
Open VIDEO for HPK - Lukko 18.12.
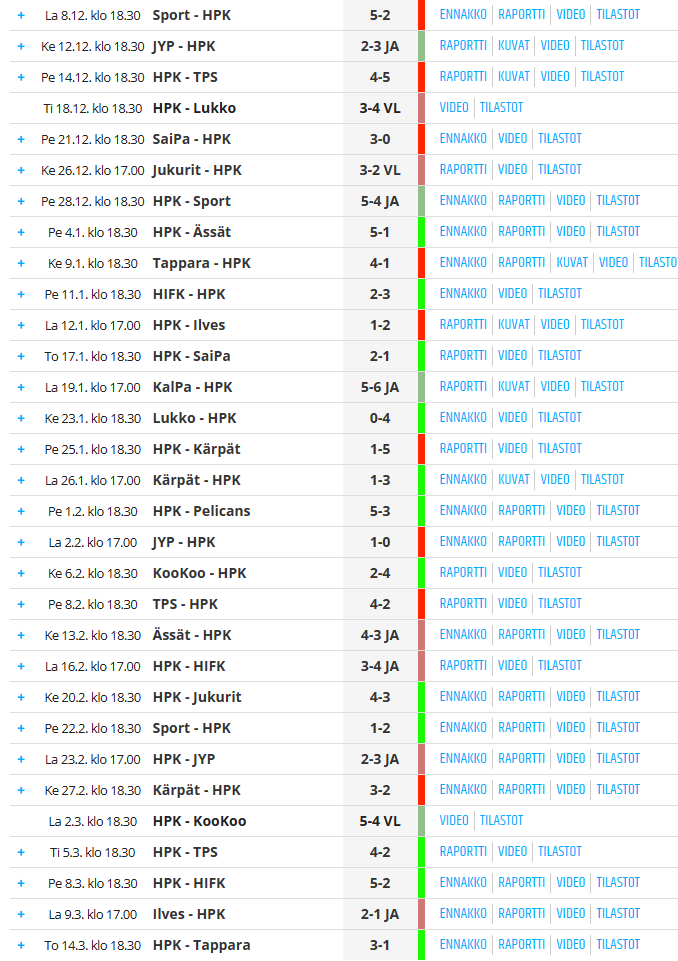(454, 108)
